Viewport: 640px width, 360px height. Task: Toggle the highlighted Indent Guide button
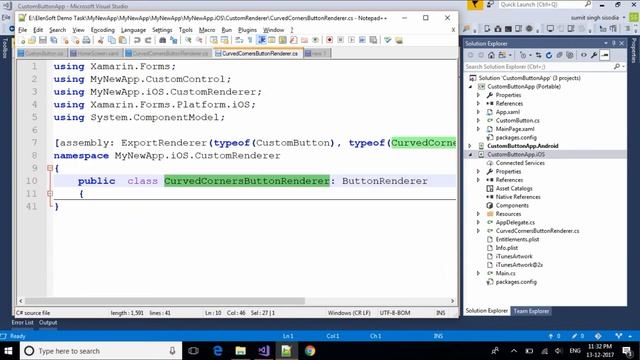point(262,40)
